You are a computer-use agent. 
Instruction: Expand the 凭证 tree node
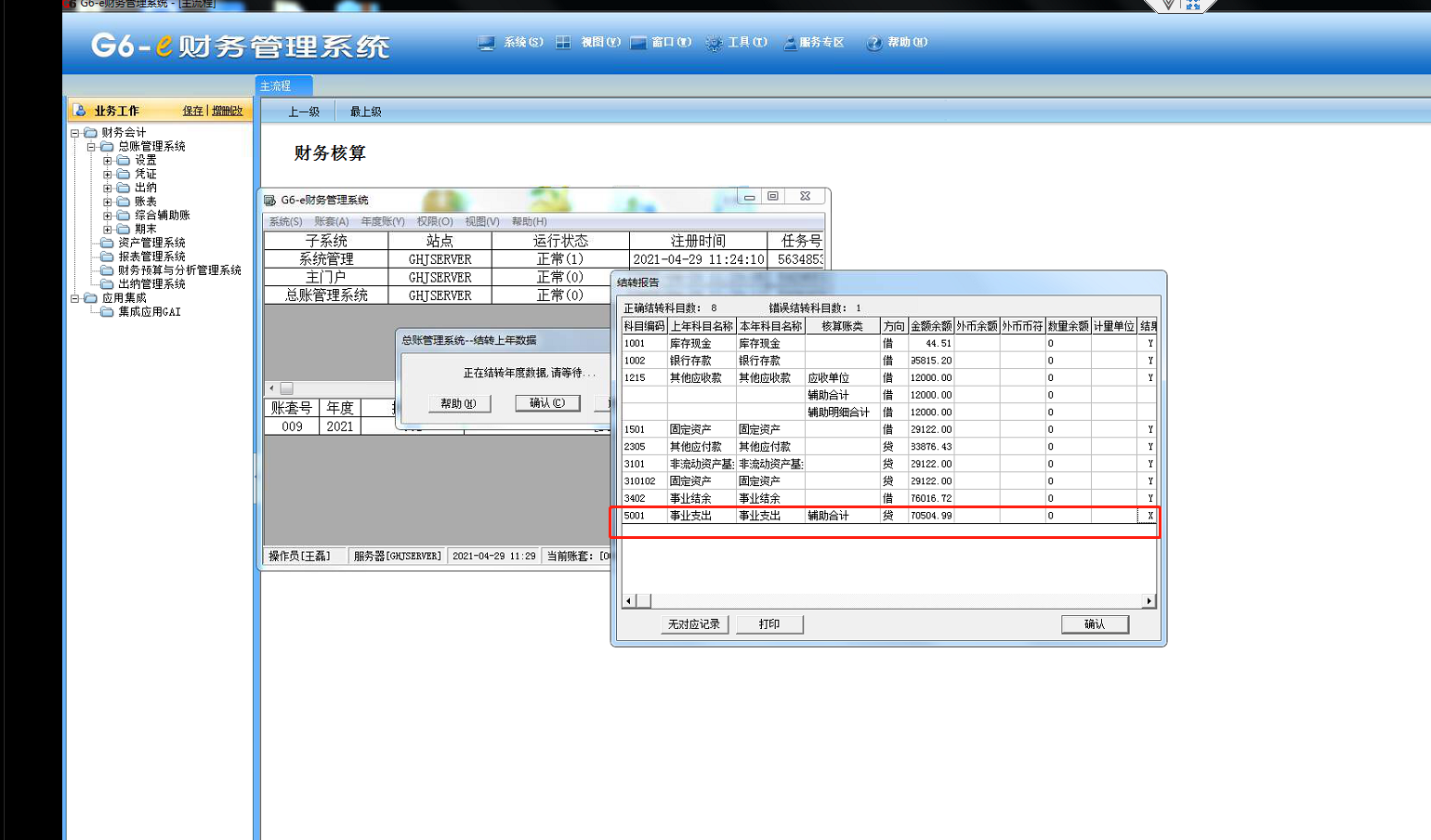[108, 174]
